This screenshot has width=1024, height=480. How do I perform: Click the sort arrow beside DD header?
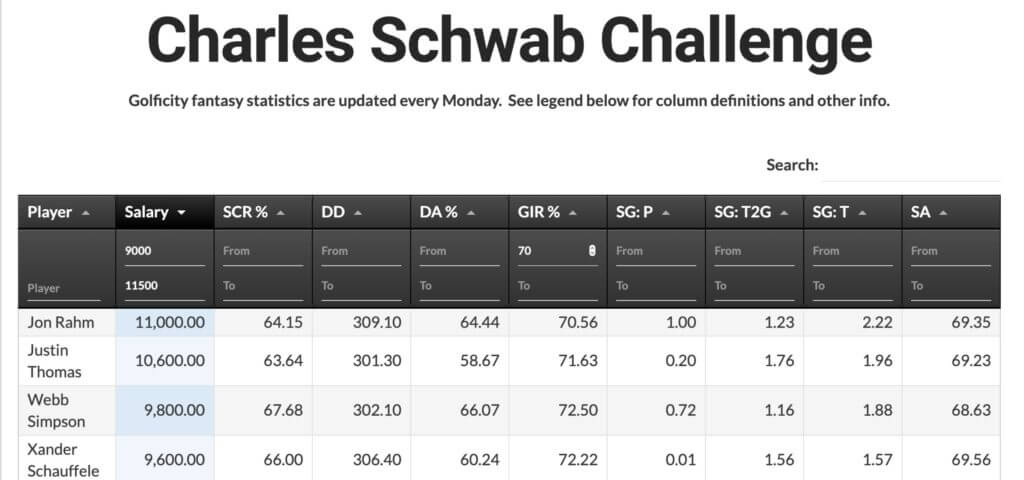click(358, 213)
